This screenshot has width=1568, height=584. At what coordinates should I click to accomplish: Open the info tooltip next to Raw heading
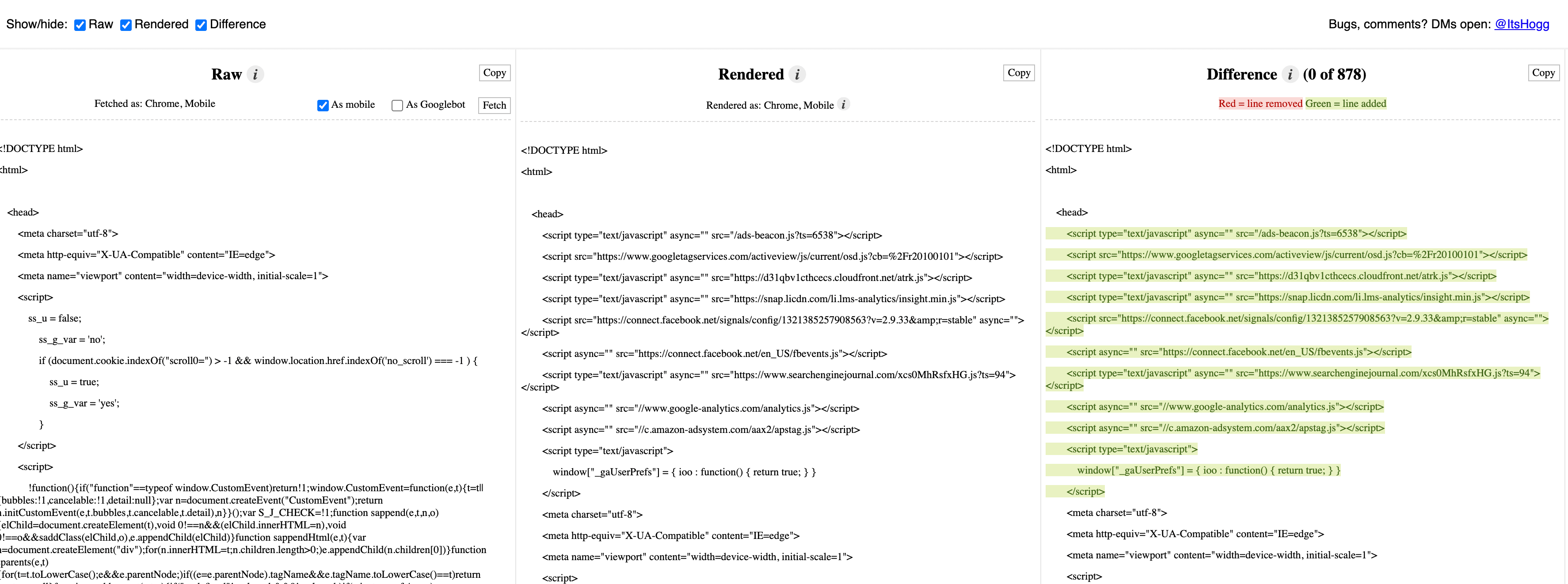[255, 74]
